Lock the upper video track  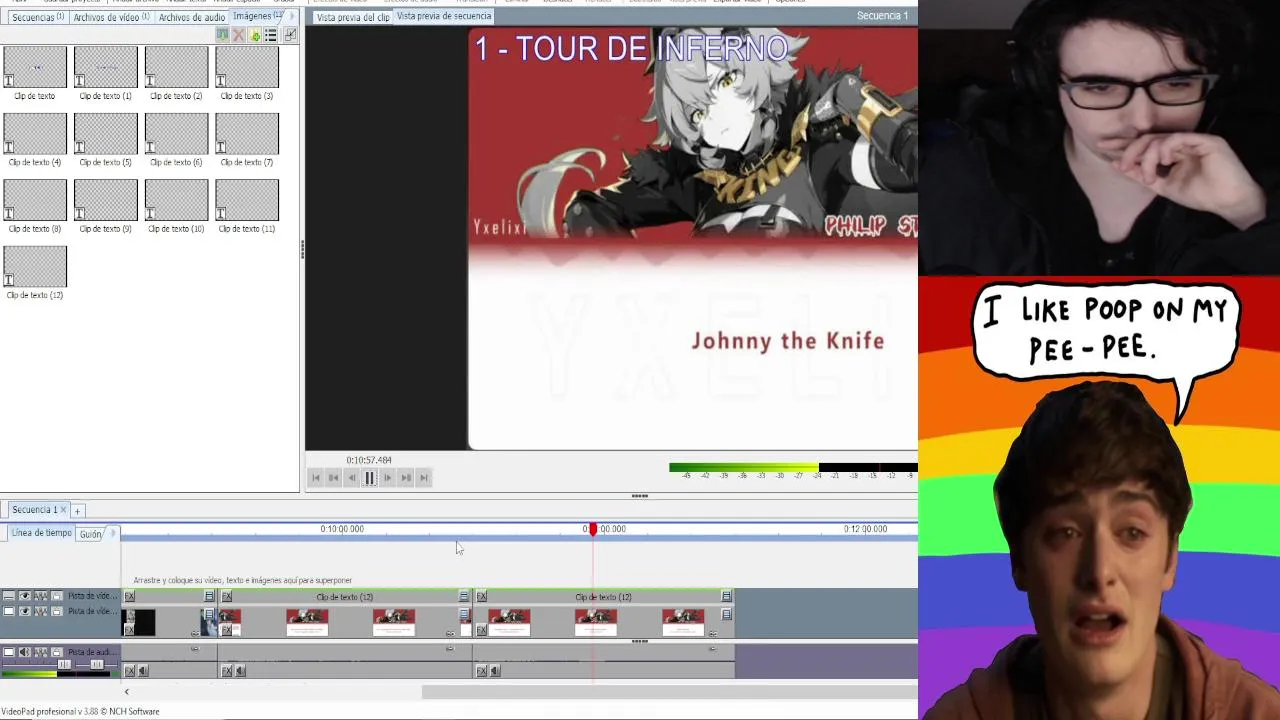[57, 596]
